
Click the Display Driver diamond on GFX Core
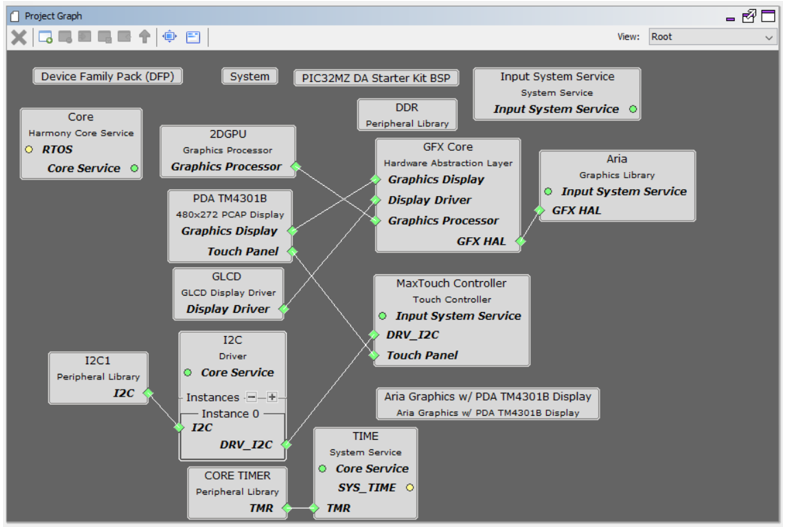click(x=375, y=200)
